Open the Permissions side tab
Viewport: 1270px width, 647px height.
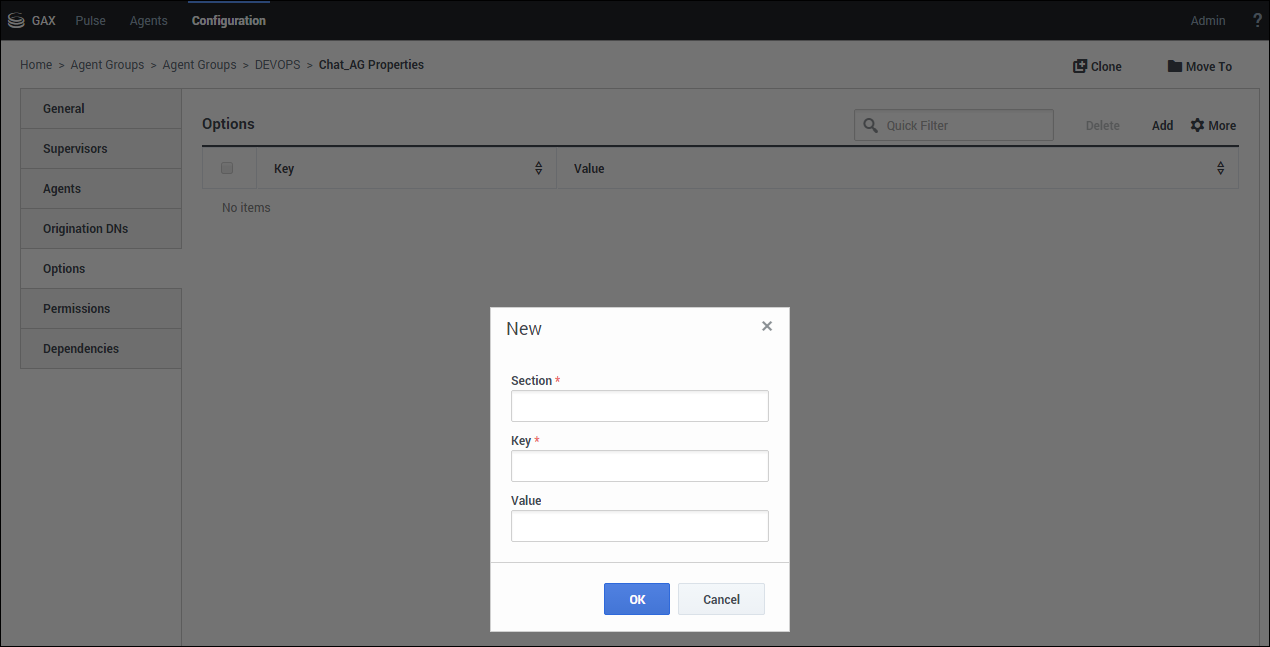[x=77, y=309]
